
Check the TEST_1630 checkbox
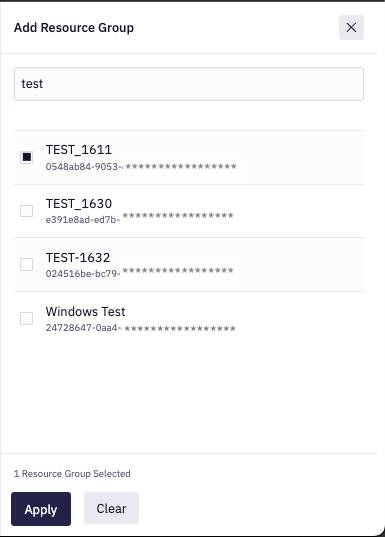pyautogui.click(x=26, y=211)
